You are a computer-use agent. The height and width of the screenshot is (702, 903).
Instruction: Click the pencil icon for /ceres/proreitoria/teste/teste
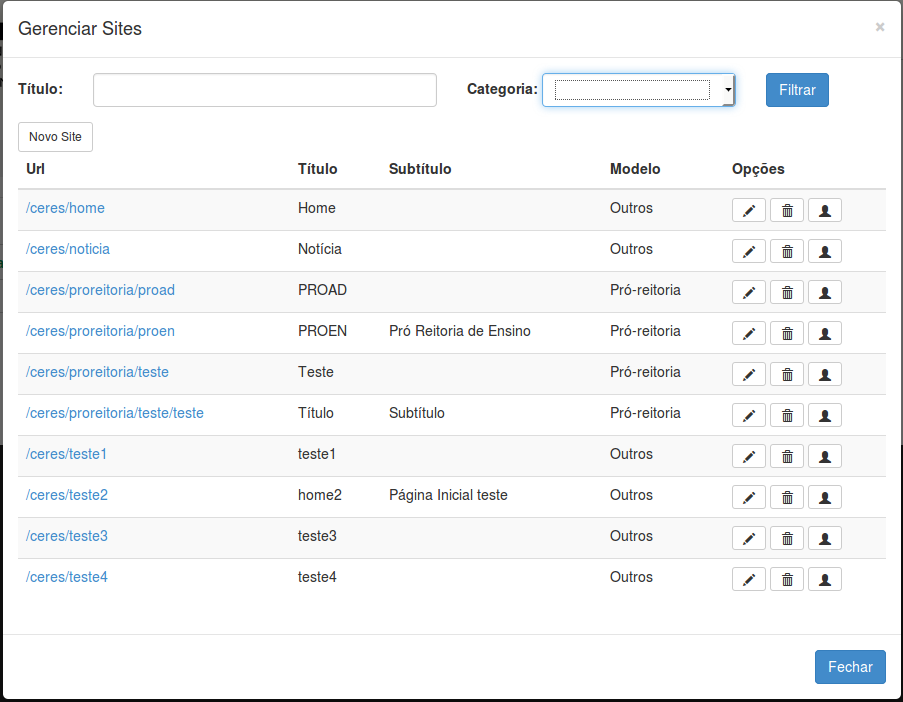tap(749, 415)
